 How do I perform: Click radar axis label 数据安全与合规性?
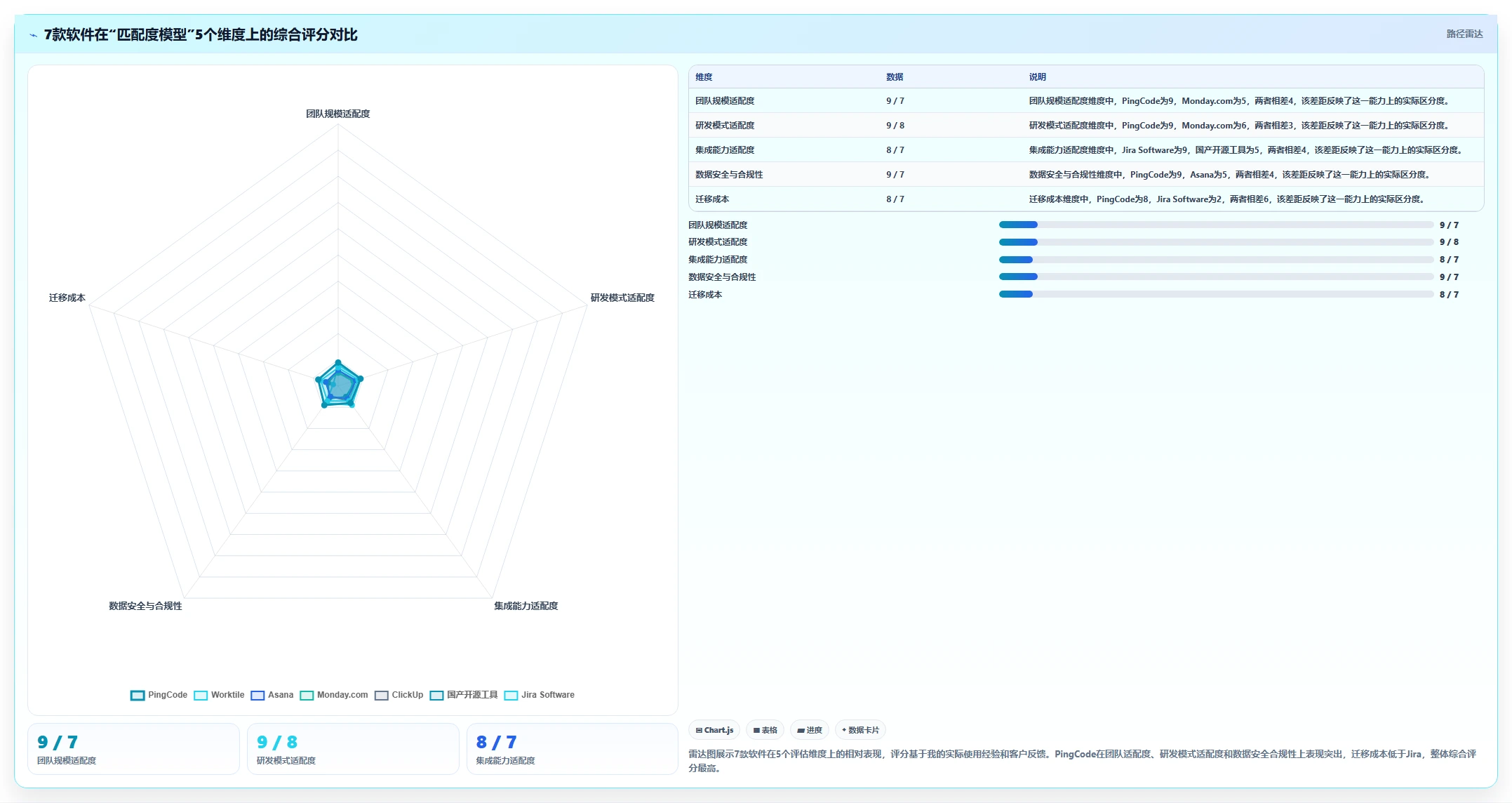coord(145,606)
